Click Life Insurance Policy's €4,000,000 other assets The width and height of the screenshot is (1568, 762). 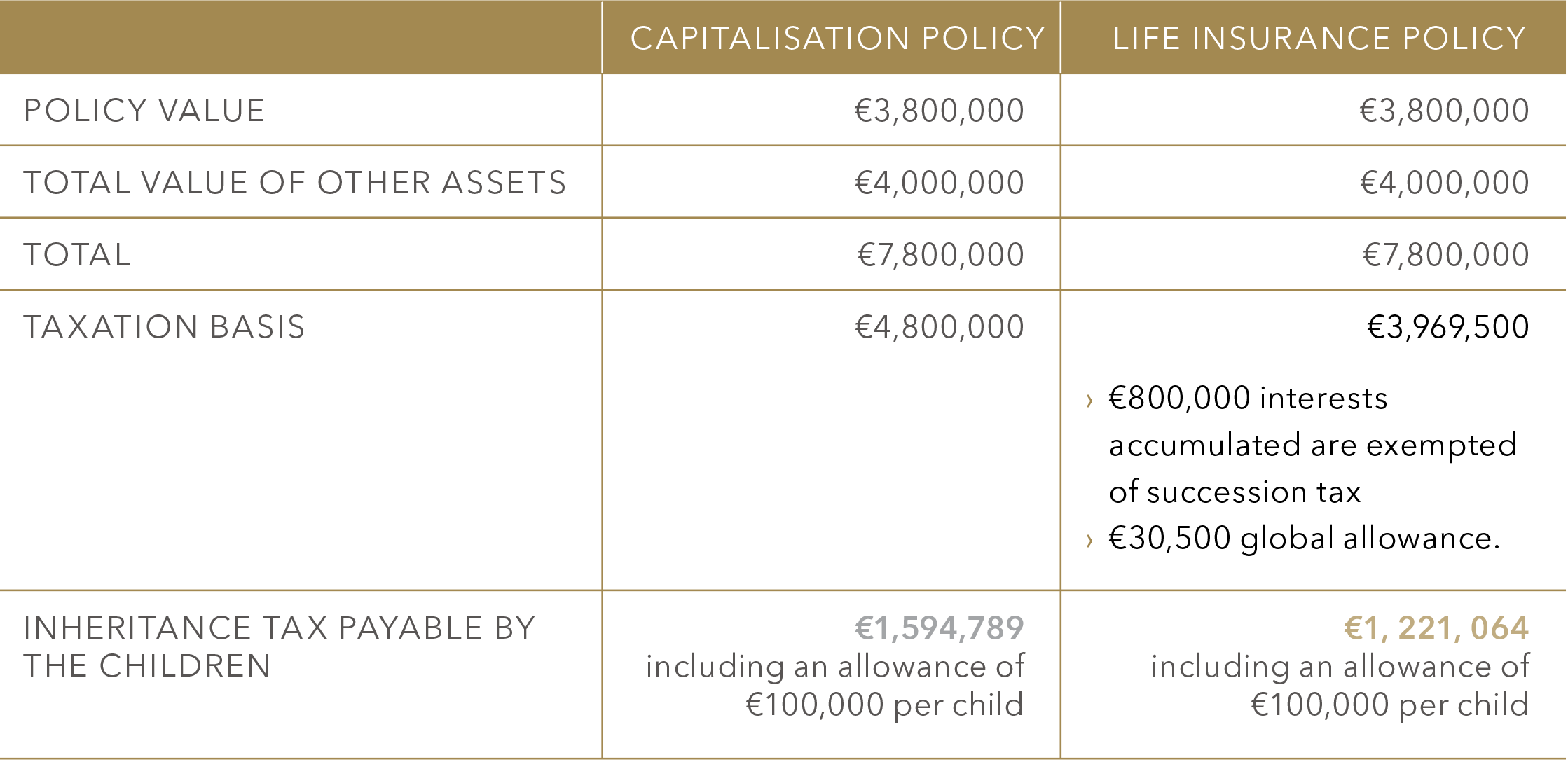(1445, 183)
